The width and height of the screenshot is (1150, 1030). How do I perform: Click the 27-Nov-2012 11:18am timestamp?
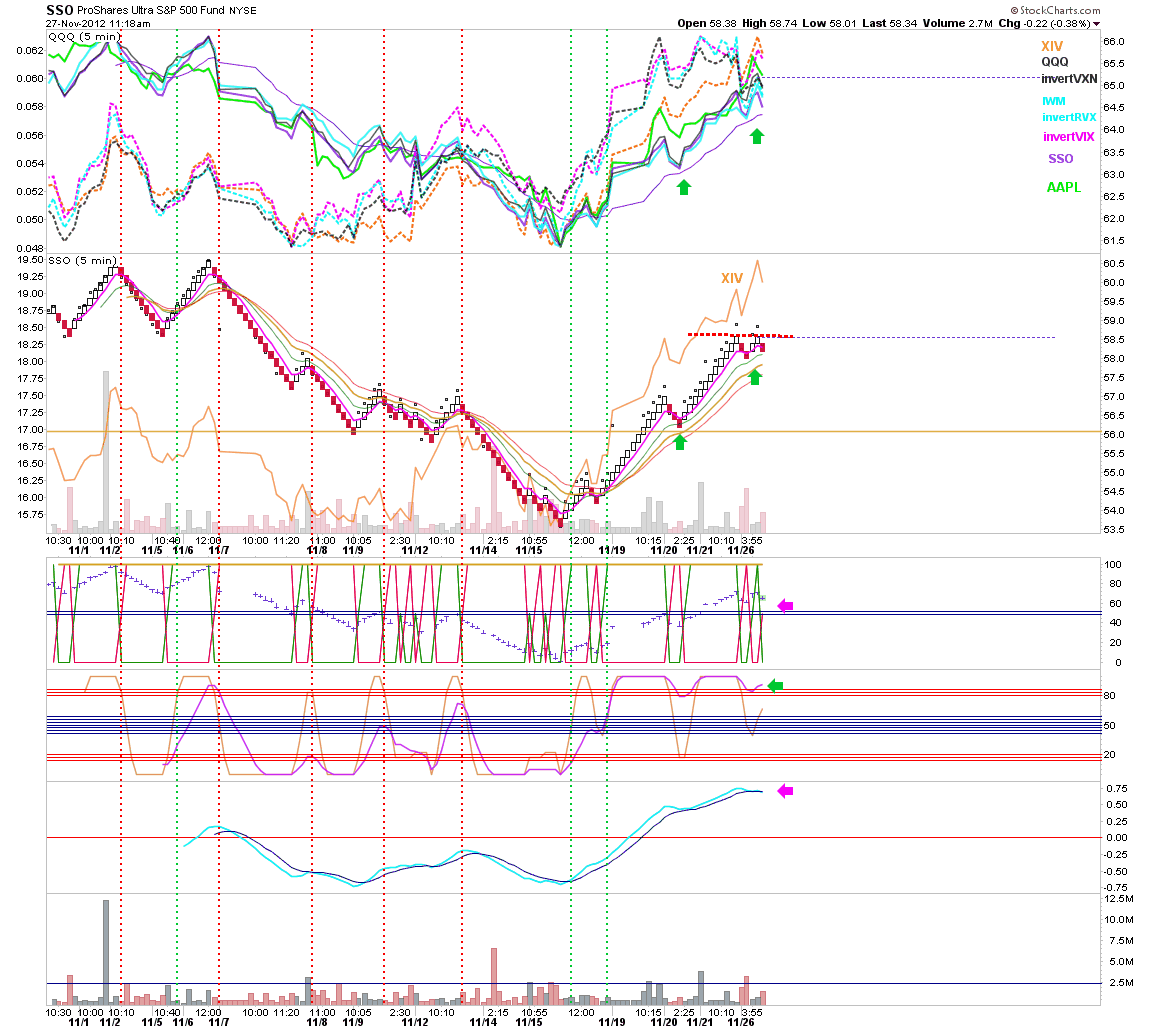(98, 23)
